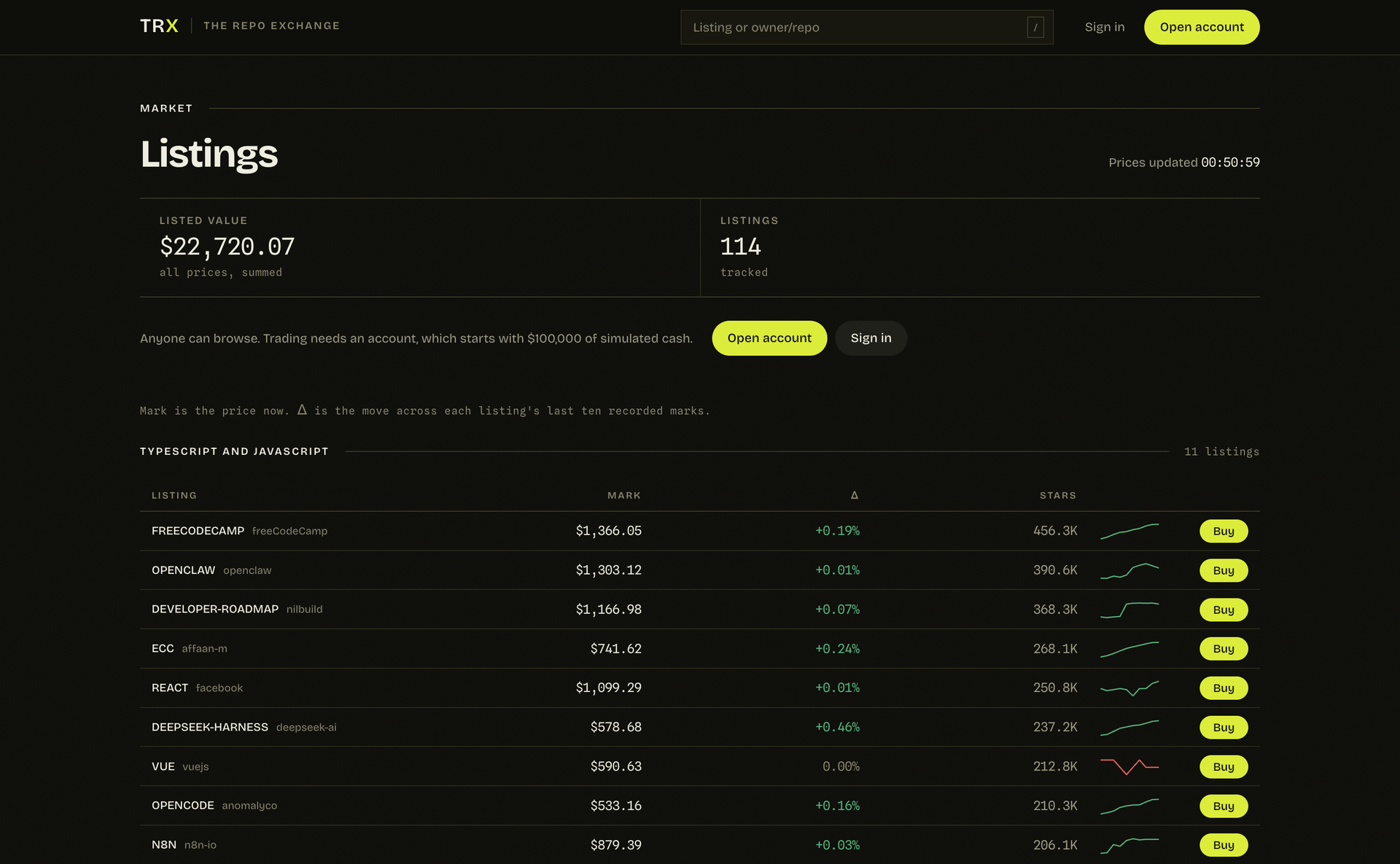Click the delta column header
This screenshot has width=1400, height=864.
click(855, 495)
